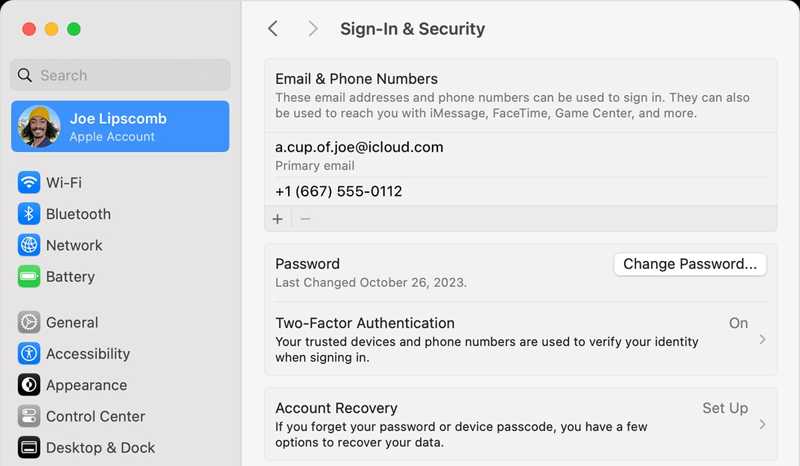The width and height of the screenshot is (800, 466).
Task: Click the Change Password button
Action: click(690, 264)
